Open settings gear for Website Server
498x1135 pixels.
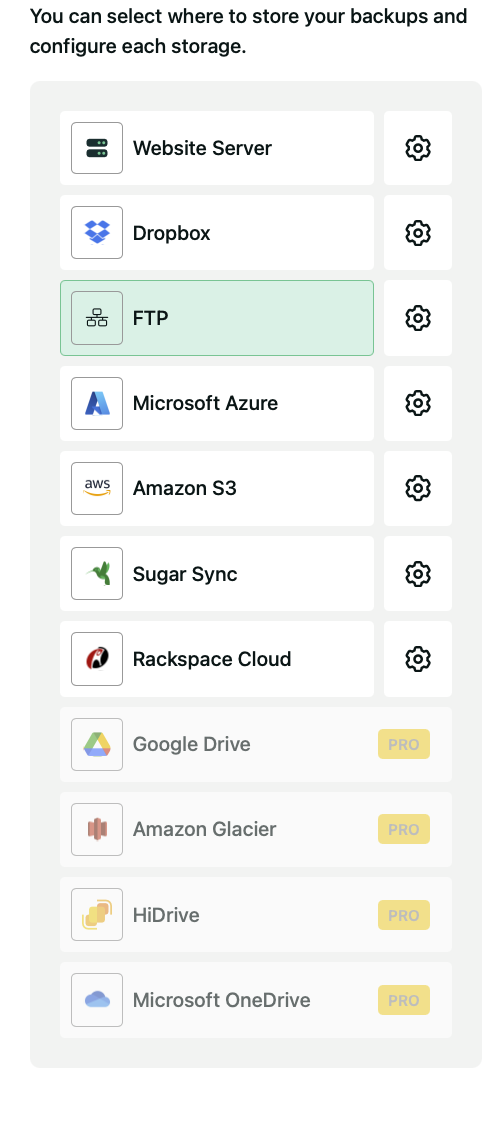pyautogui.click(x=418, y=148)
